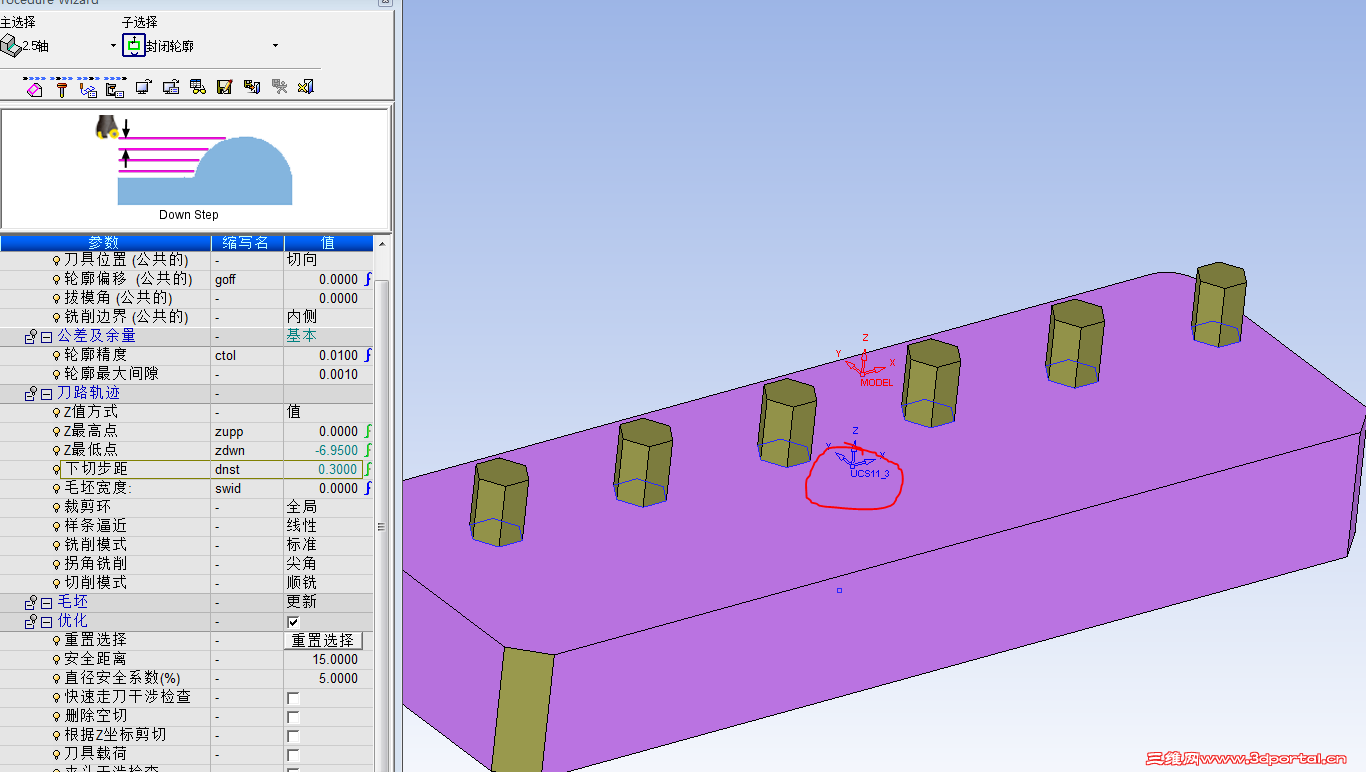Click the monitor with list and arrow icon
The image size is (1366, 772).
pos(170,87)
